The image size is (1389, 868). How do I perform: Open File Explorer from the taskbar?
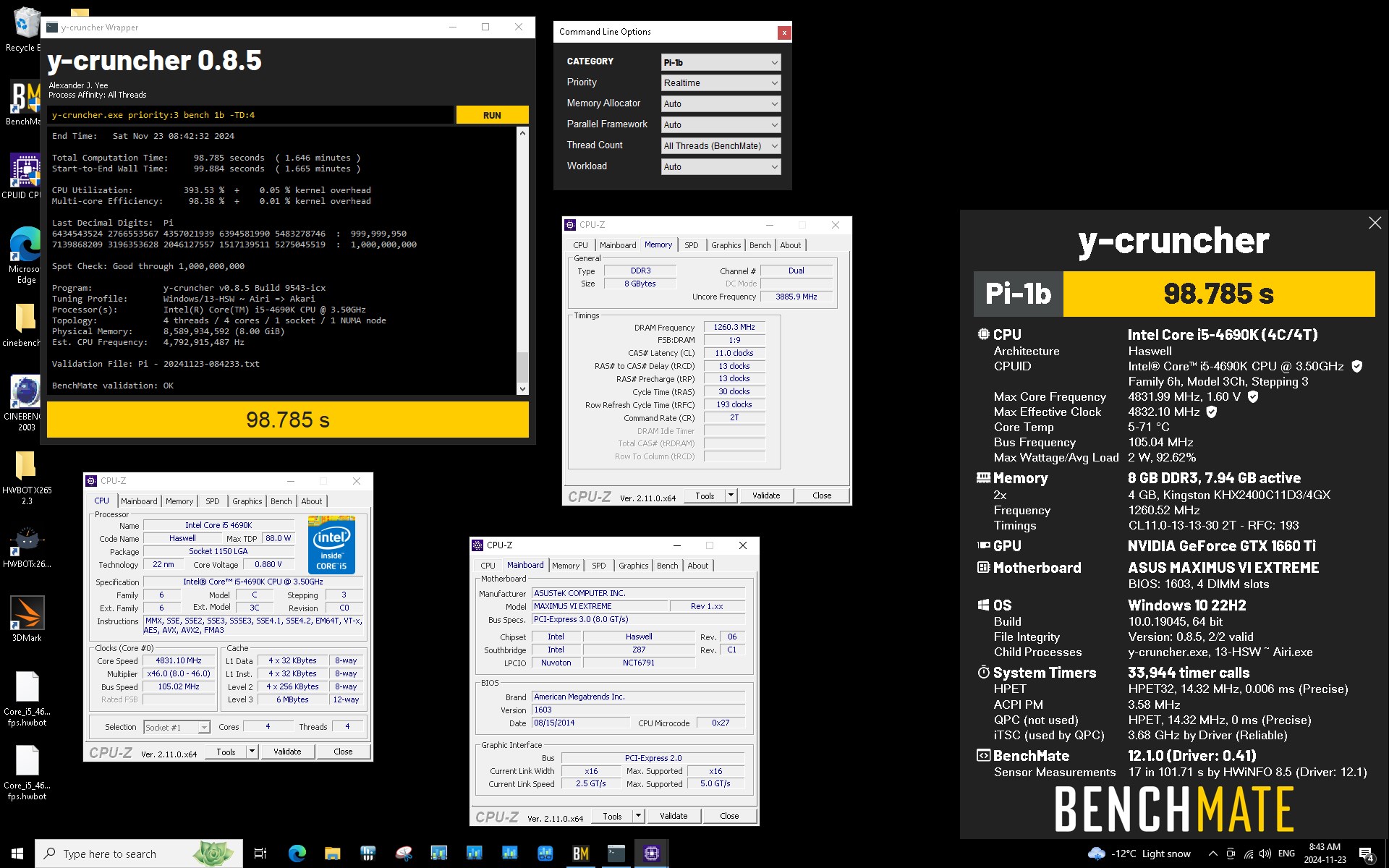tap(332, 854)
